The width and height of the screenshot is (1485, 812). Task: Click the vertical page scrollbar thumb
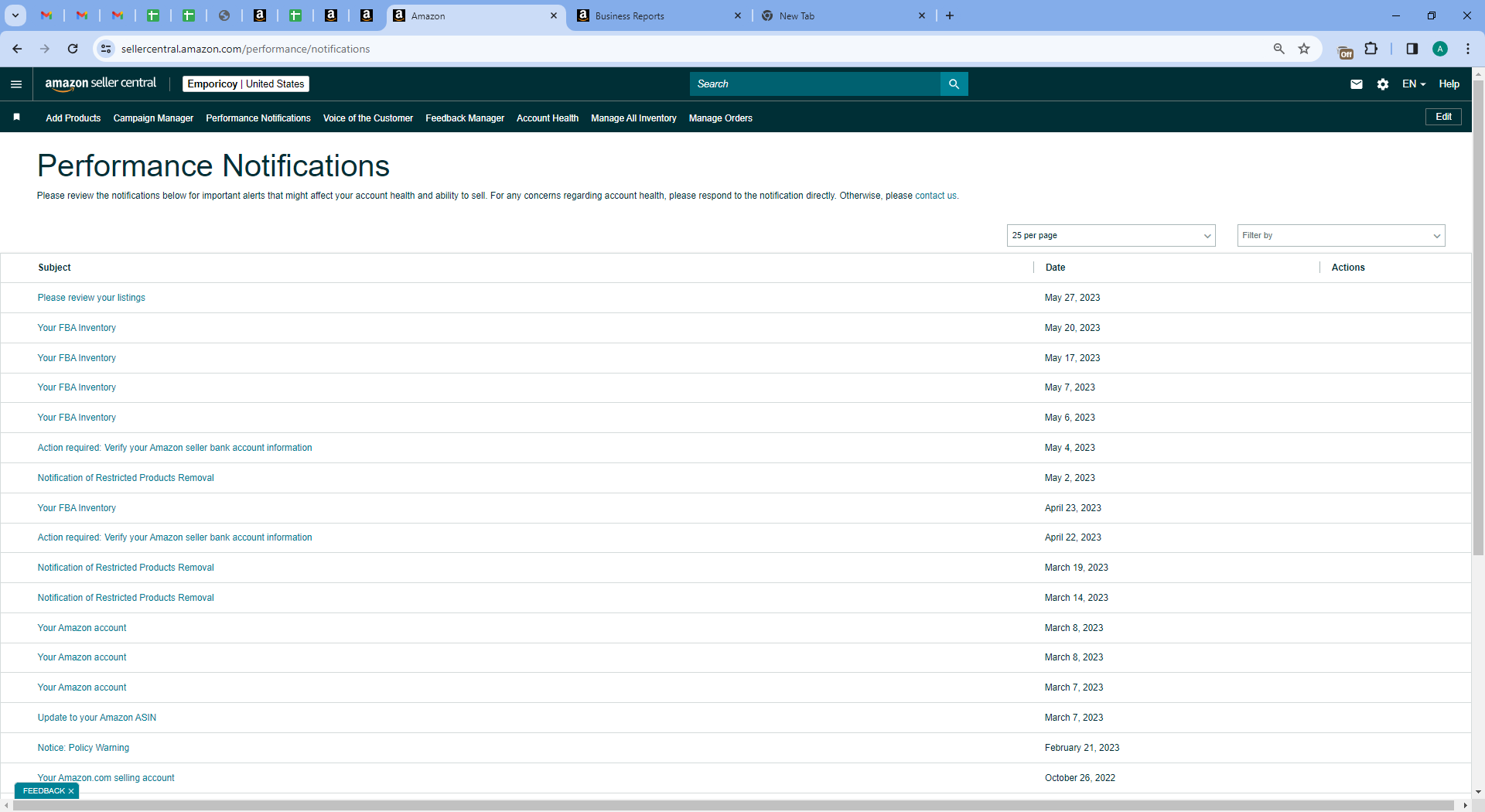tap(1479, 317)
